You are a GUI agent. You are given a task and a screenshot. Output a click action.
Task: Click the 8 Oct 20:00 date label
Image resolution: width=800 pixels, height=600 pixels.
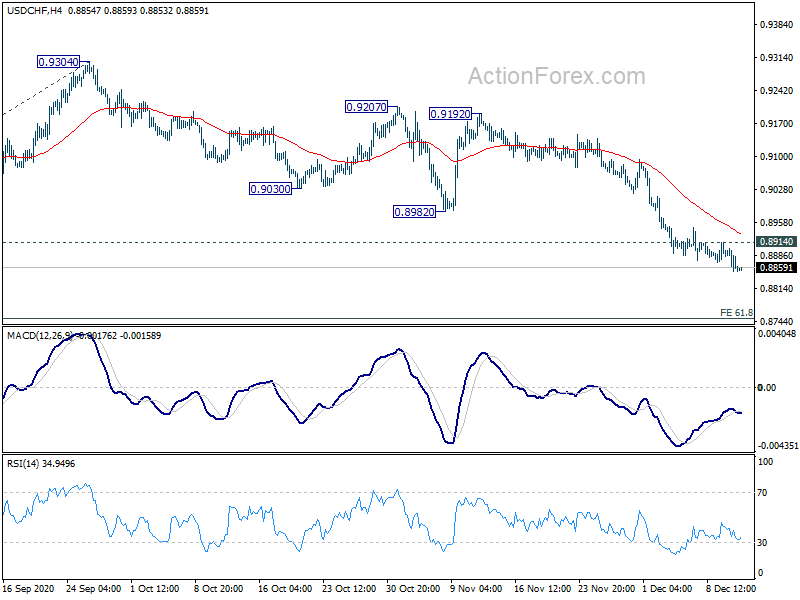[x=219, y=588]
